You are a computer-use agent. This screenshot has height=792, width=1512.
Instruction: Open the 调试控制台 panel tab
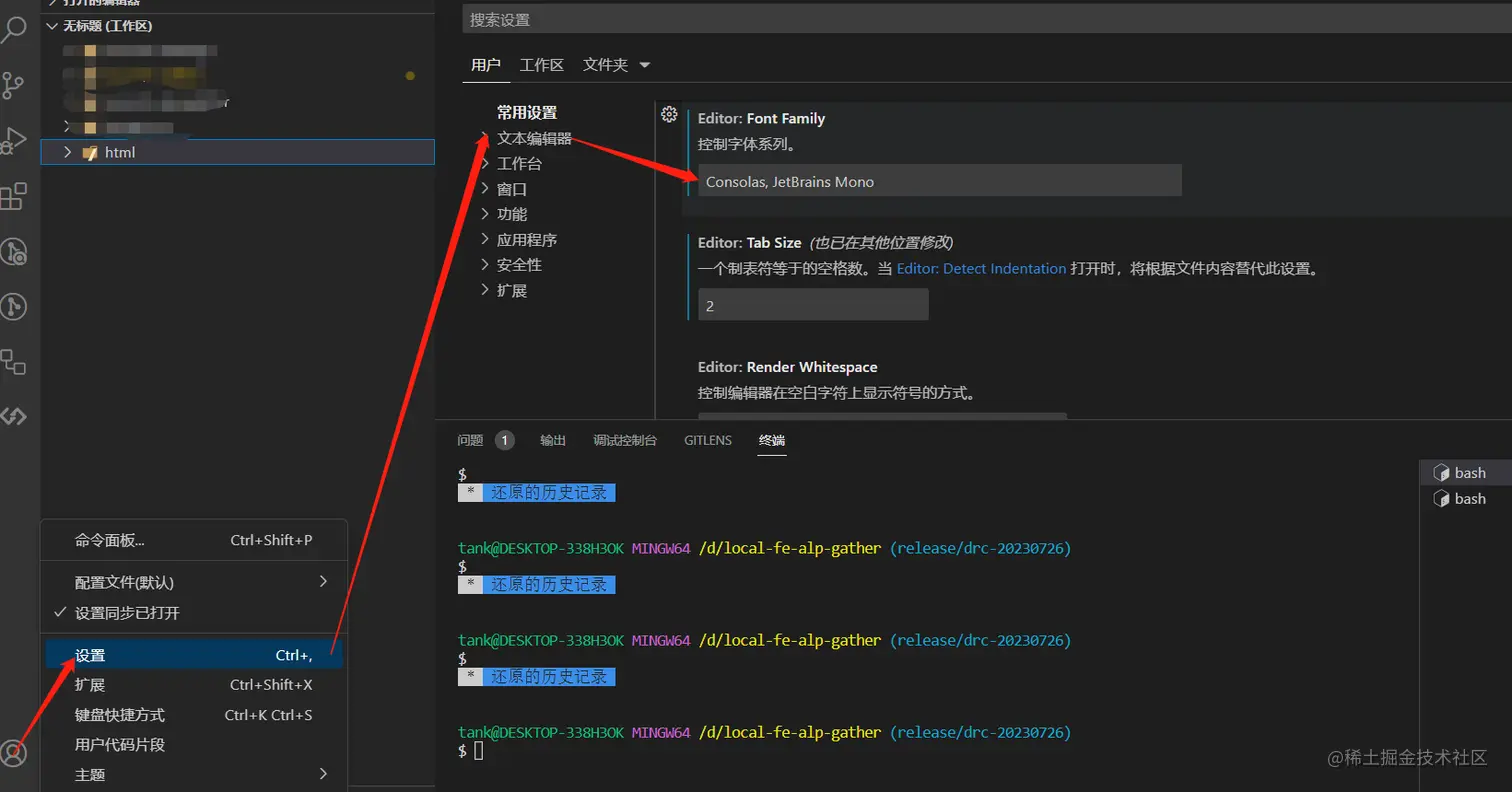coord(625,440)
